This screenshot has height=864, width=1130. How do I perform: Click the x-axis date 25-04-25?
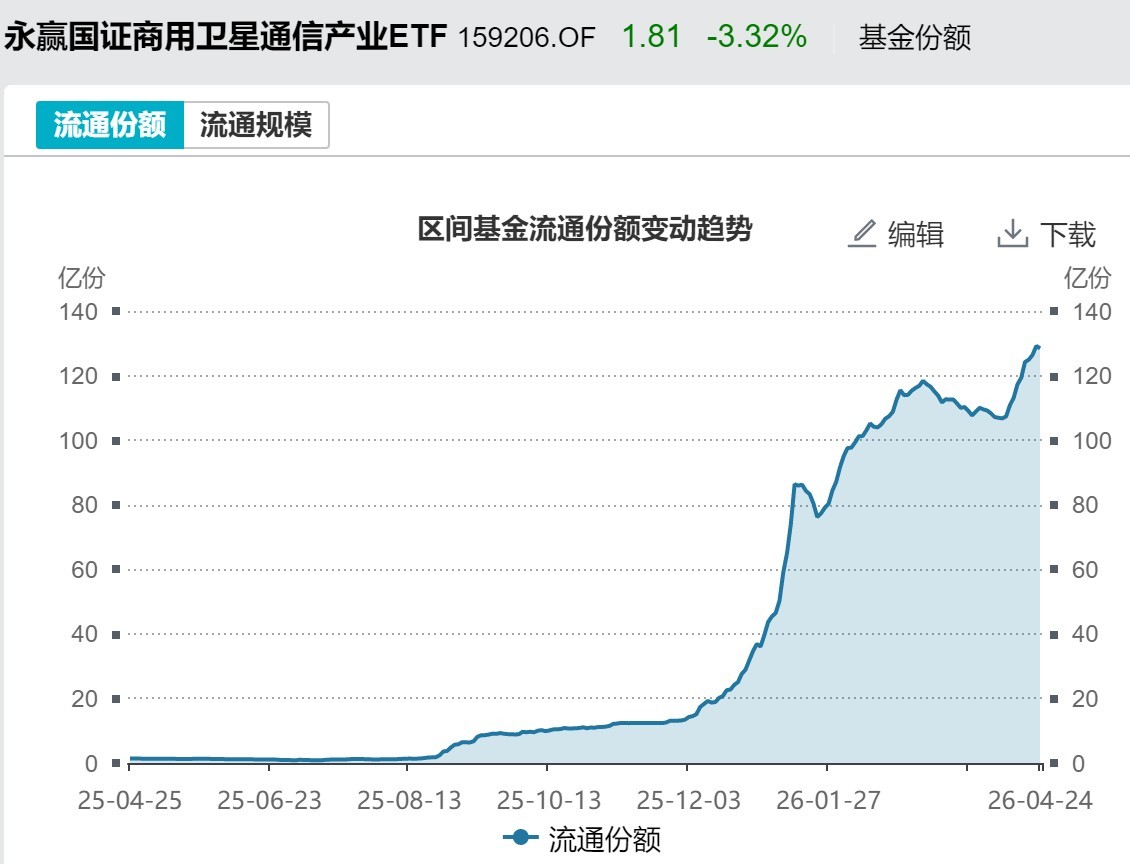pos(130,800)
